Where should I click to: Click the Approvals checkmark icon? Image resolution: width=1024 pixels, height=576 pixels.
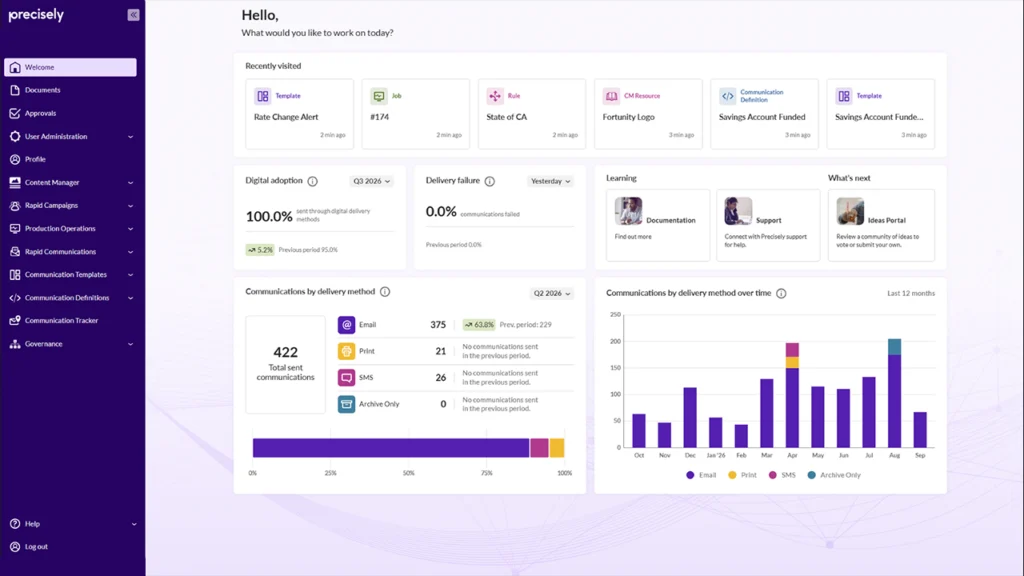[x=15, y=113]
